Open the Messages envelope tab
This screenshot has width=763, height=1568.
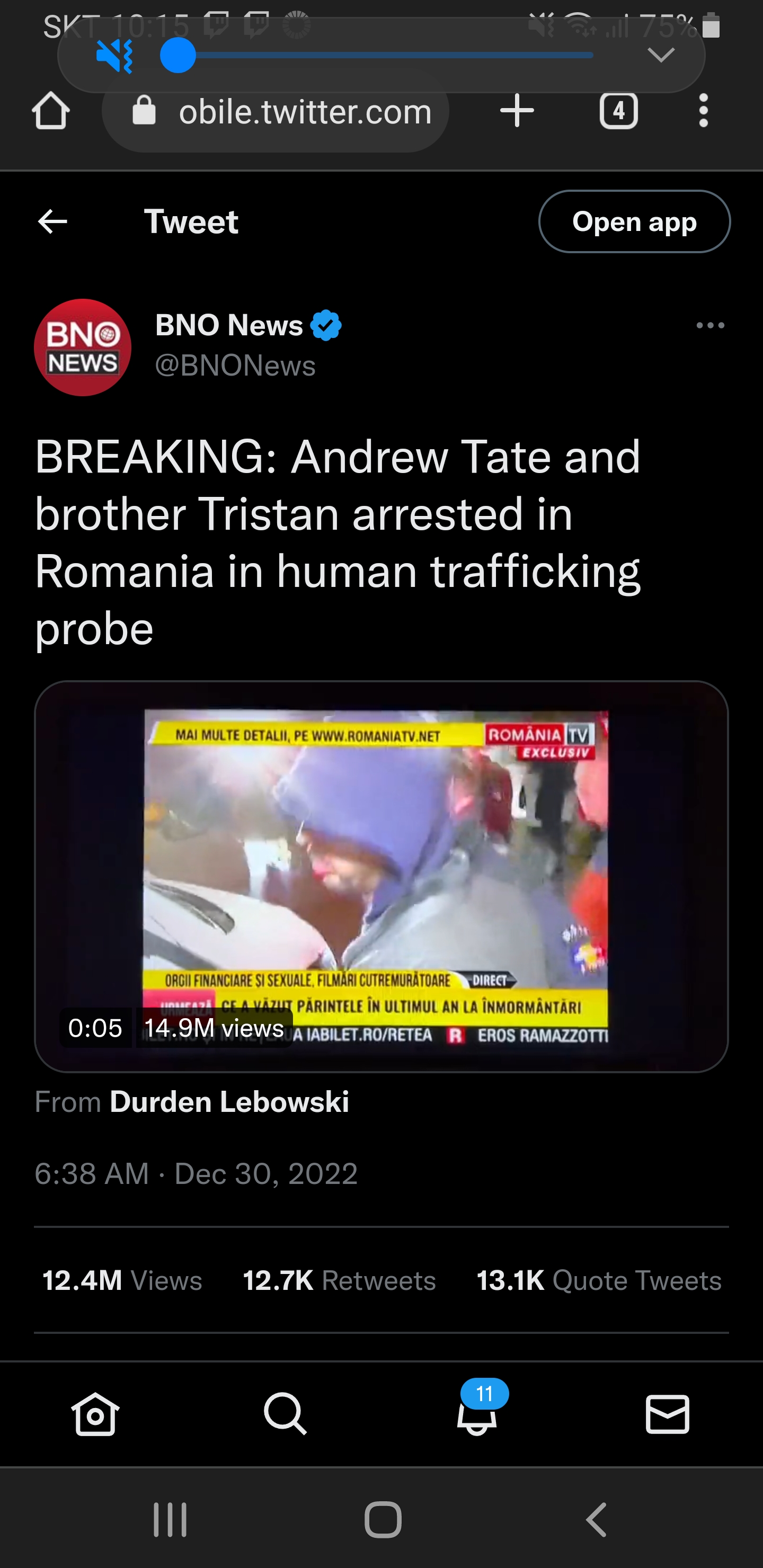pyautogui.click(x=668, y=1414)
